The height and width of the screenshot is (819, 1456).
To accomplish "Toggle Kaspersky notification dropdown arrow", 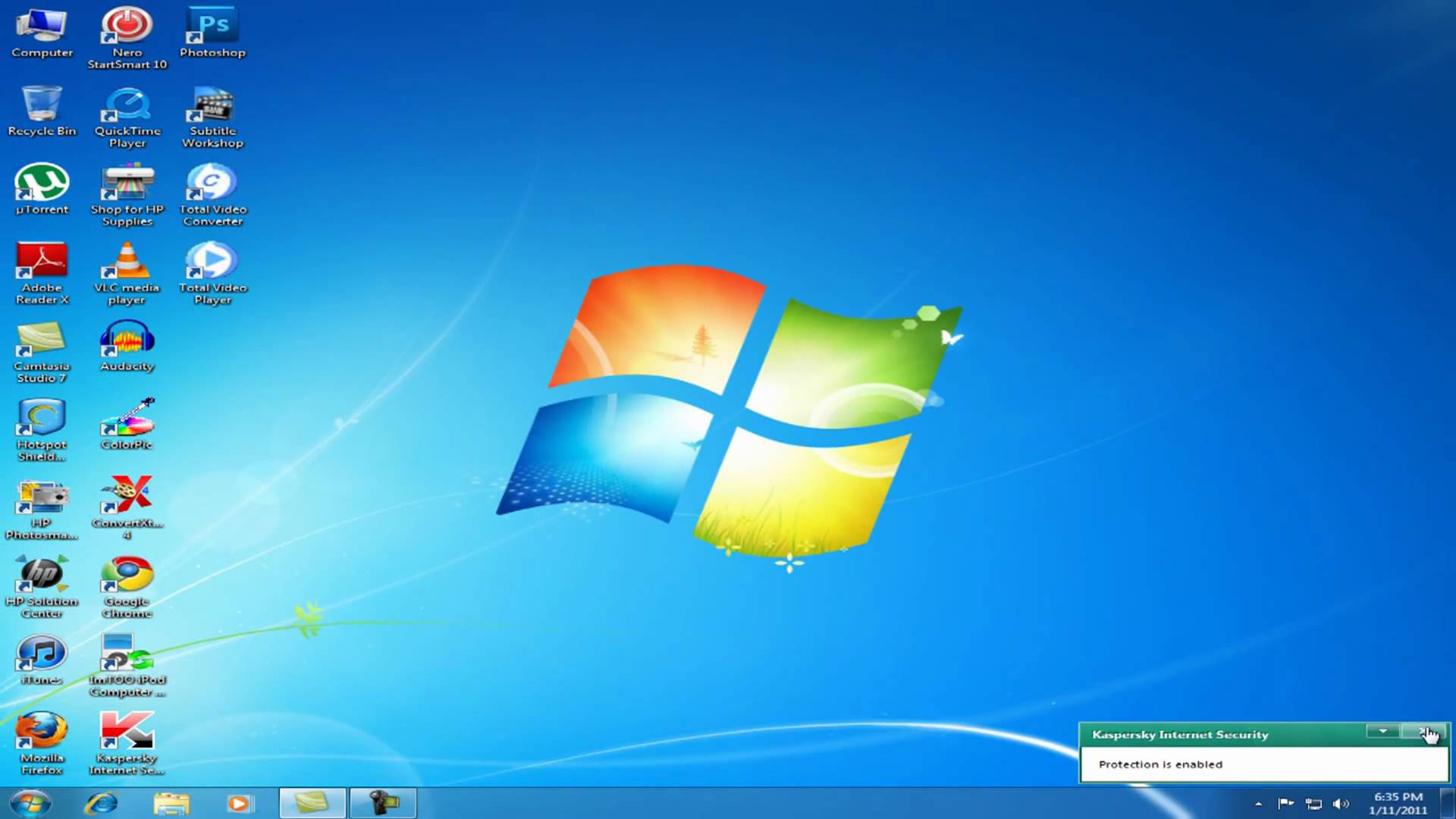I will click(x=1383, y=732).
